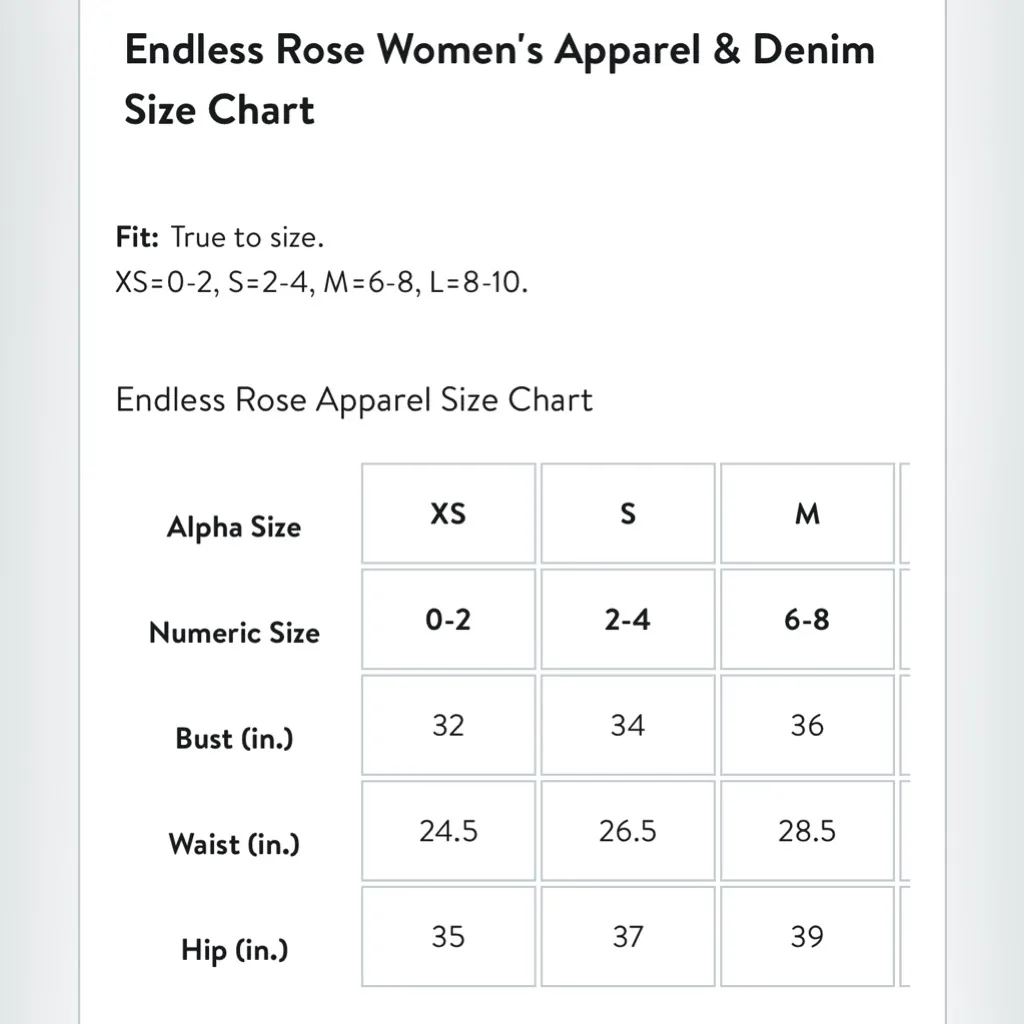Click the Hip (in.) row label
This screenshot has width=1024, height=1024.
234,949
